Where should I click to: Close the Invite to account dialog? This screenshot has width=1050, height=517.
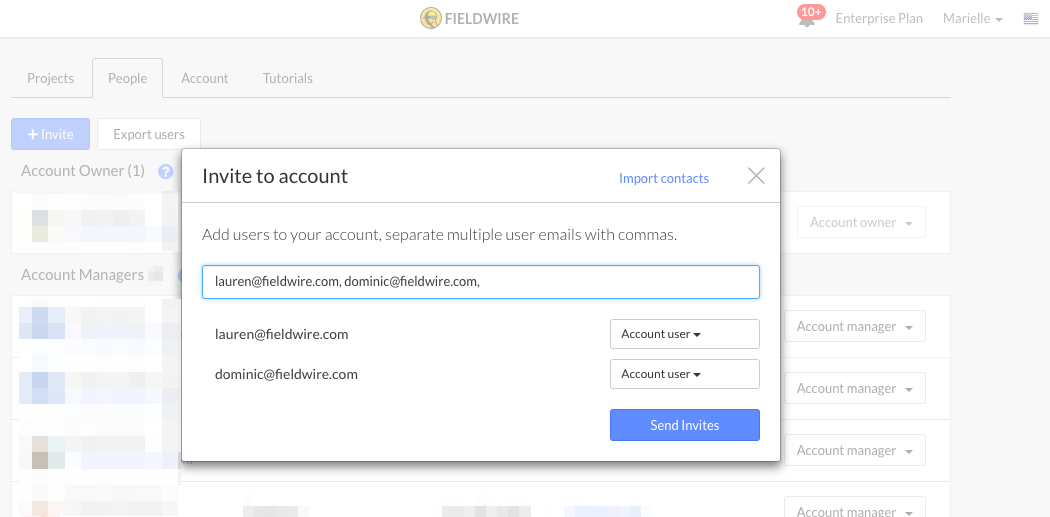point(756,176)
